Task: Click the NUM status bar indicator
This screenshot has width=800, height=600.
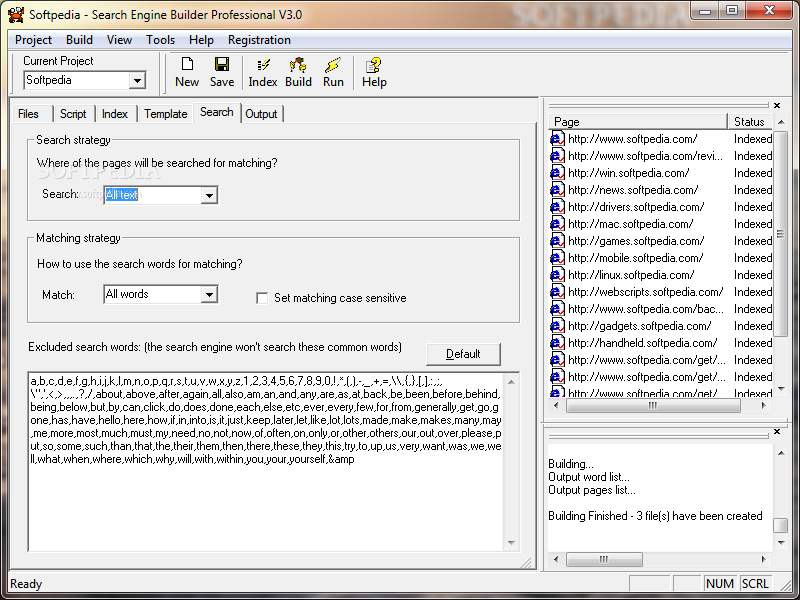Action: 719,584
